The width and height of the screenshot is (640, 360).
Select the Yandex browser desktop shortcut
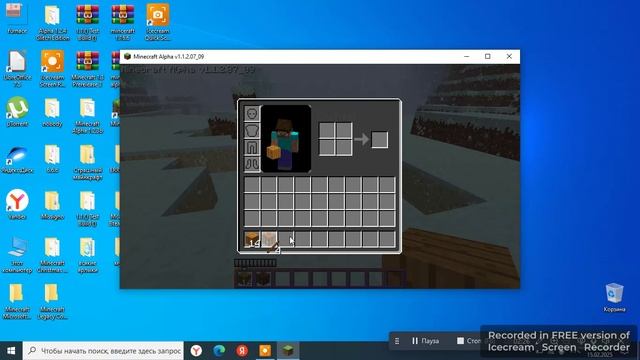tap(17, 205)
